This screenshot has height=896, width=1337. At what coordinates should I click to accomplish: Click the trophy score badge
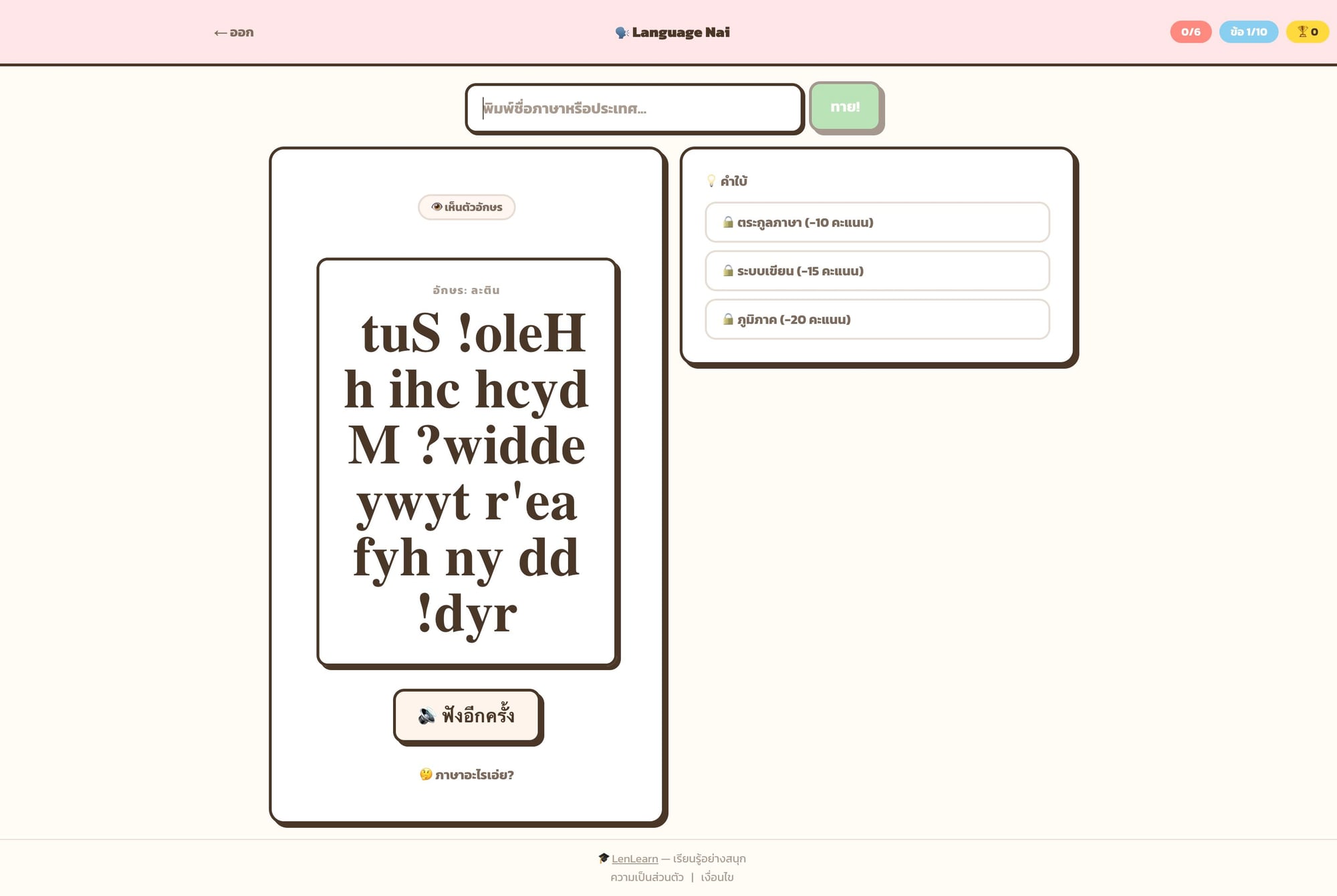1307,32
